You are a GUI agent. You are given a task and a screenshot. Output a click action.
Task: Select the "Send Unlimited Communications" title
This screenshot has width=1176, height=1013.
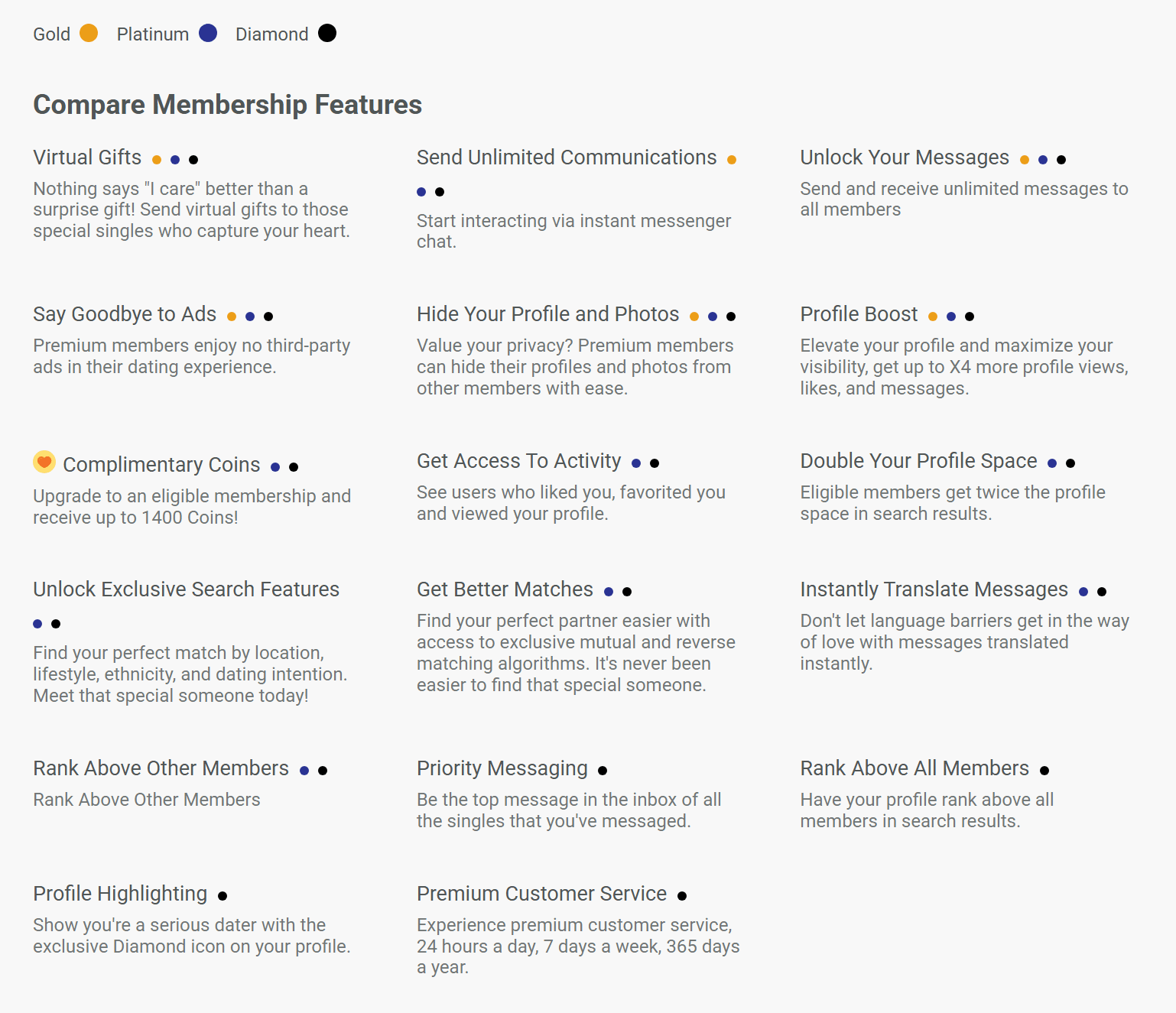pyautogui.click(x=567, y=157)
